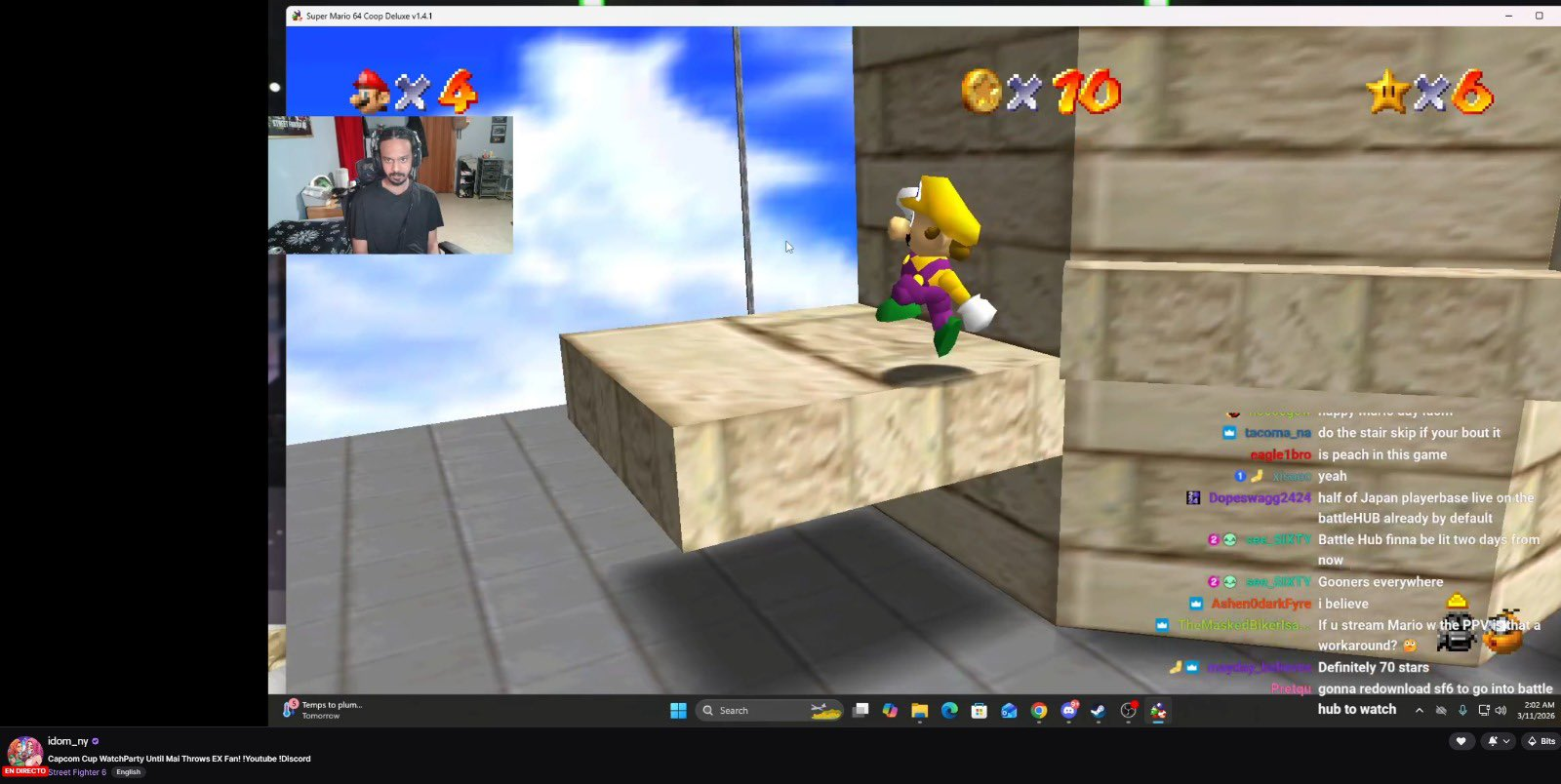Open the weather widget on the taskbar
Image resolution: width=1561 pixels, height=784 pixels.
coord(324,710)
